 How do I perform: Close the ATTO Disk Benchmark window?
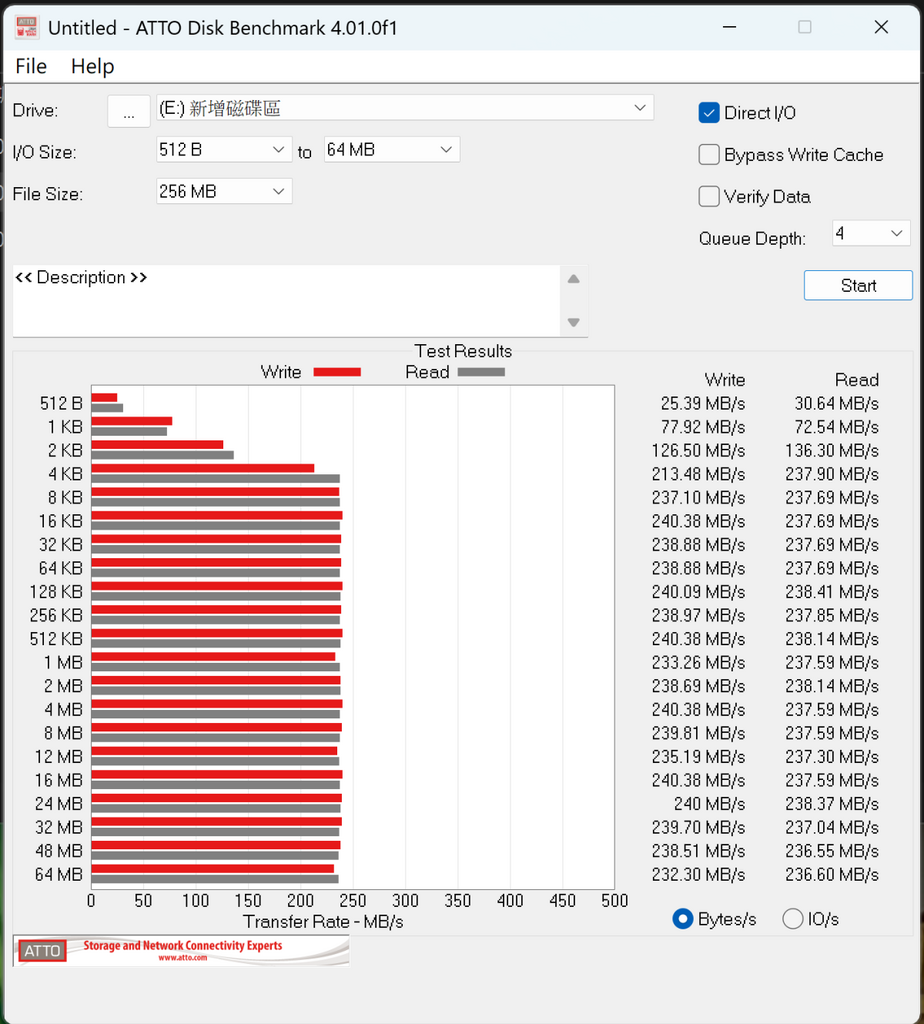[882, 27]
